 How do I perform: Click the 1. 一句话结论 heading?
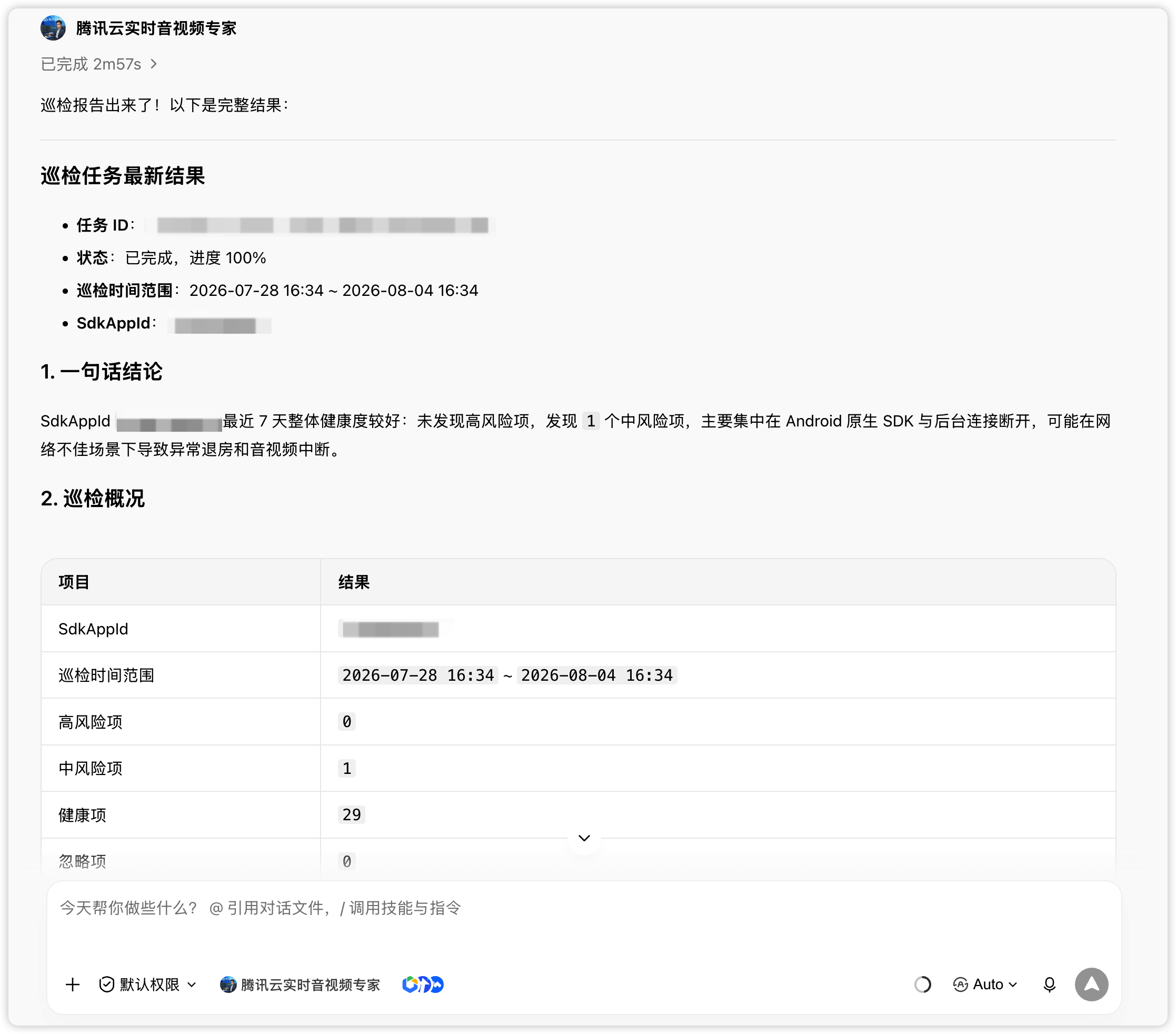pos(101,371)
